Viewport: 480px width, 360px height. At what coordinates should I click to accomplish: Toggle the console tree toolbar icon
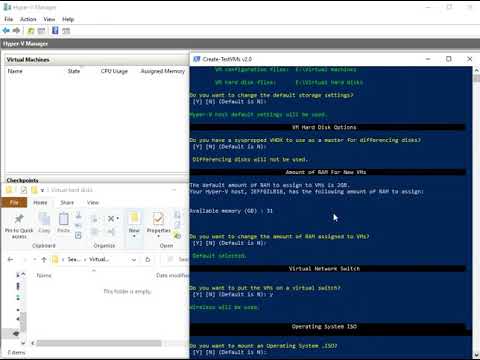(x=41, y=31)
